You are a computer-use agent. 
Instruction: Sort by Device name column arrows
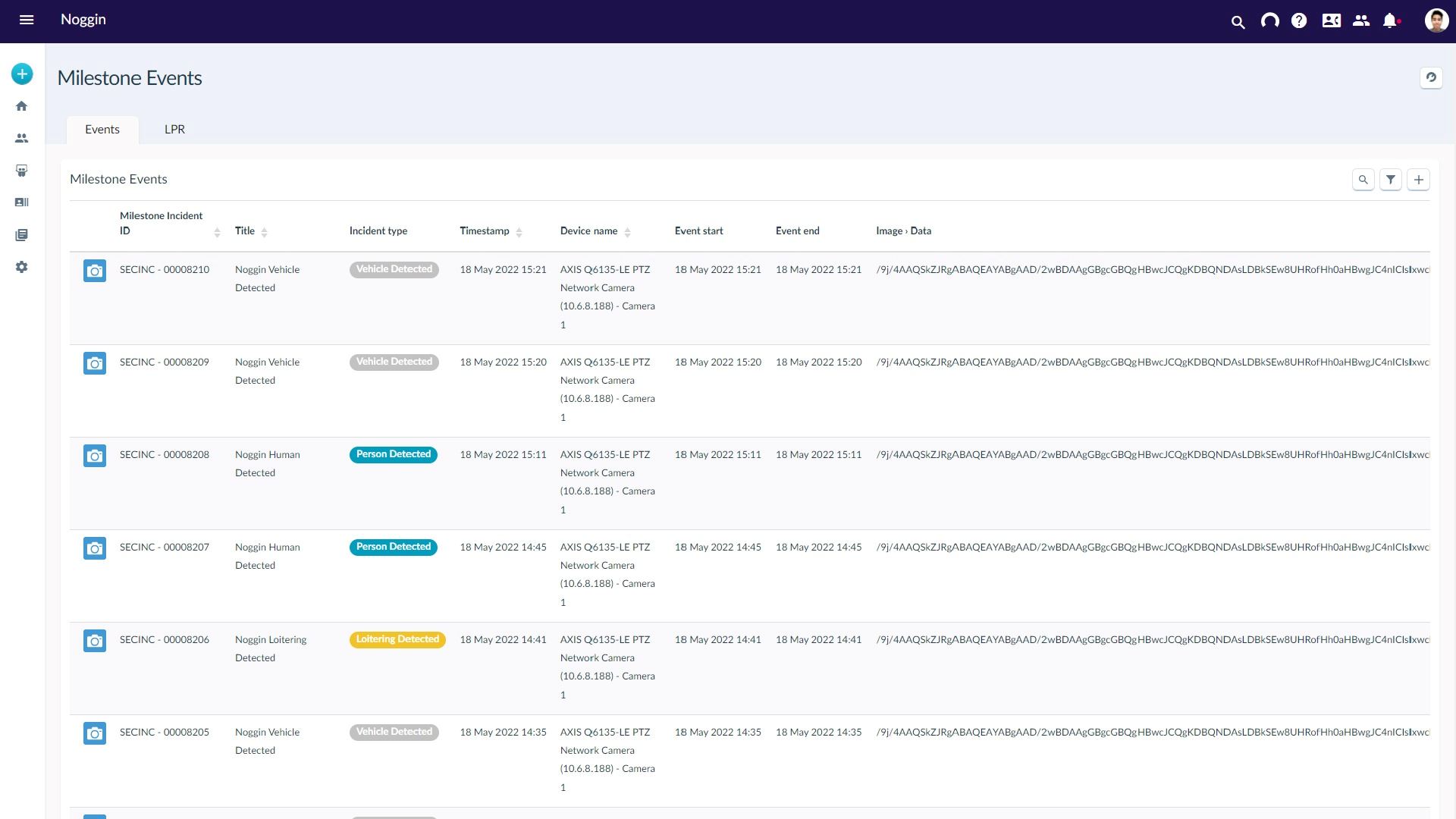click(x=627, y=232)
